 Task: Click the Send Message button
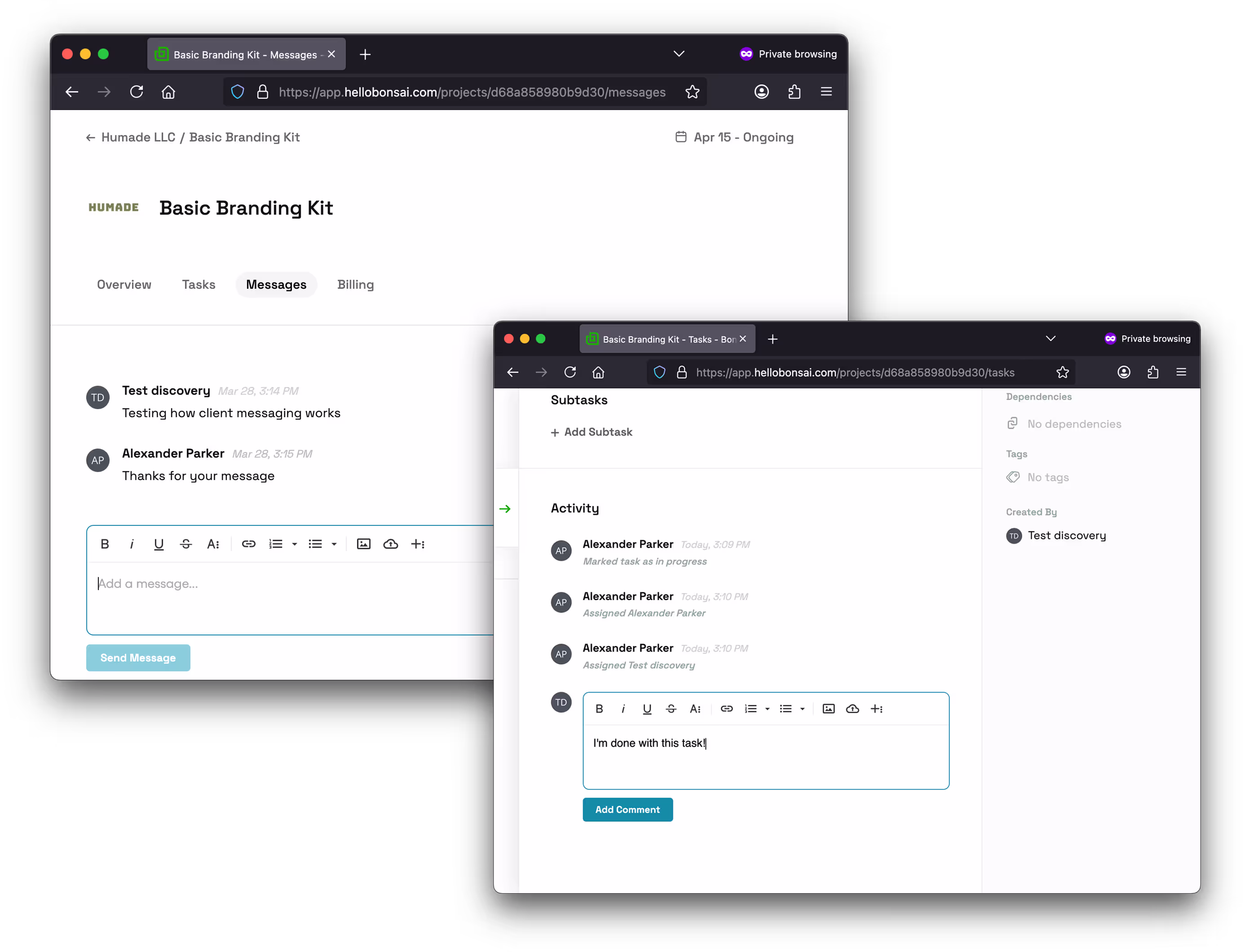click(x=138, y=658)
